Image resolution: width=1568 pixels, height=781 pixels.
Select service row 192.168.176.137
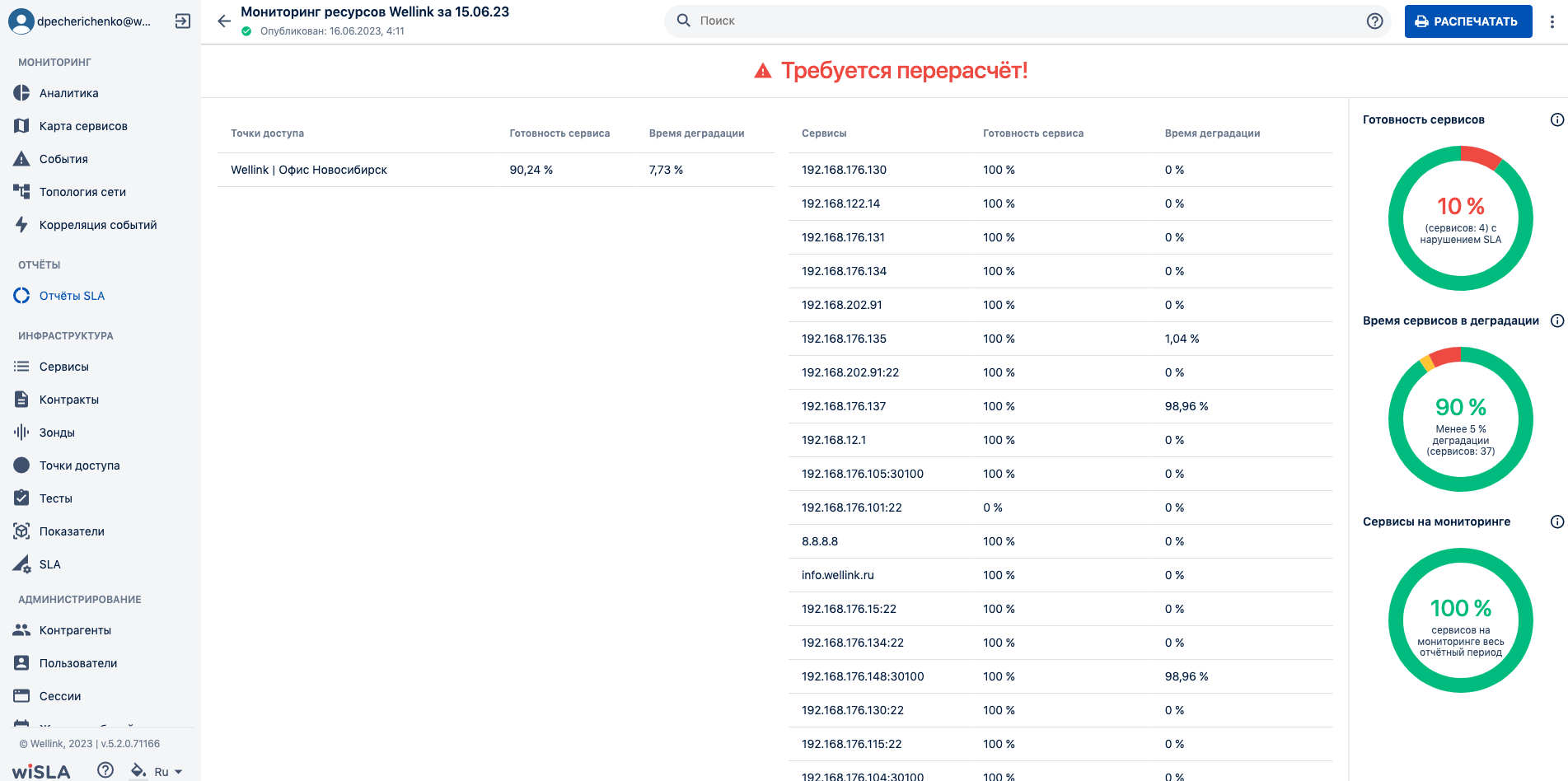[x=1060, y=406]
